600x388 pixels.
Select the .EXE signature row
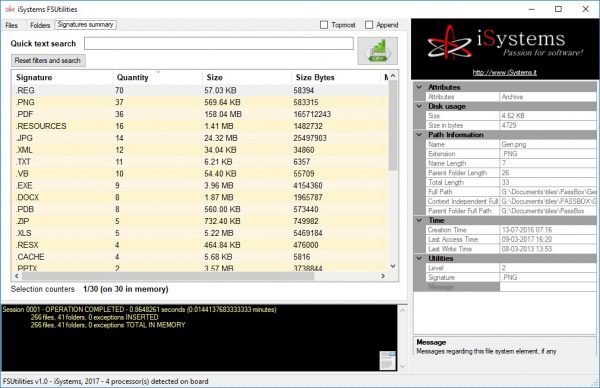click(201, 185)
